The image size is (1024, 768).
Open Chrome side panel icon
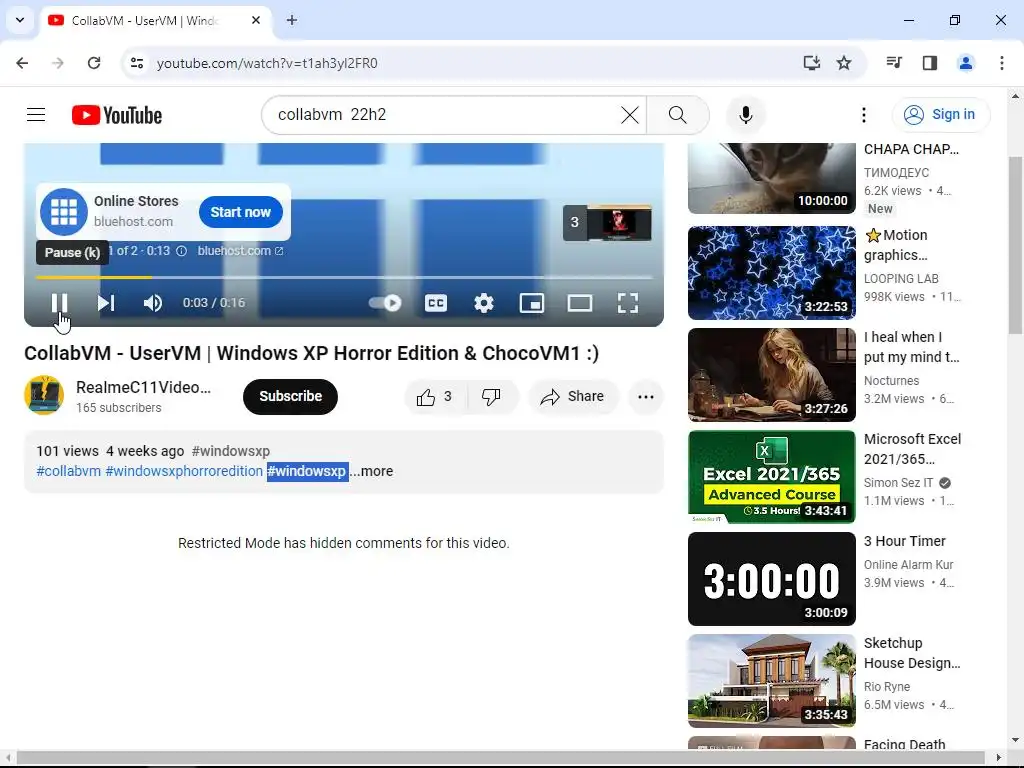pyautogui.click(x=930, y=63)
